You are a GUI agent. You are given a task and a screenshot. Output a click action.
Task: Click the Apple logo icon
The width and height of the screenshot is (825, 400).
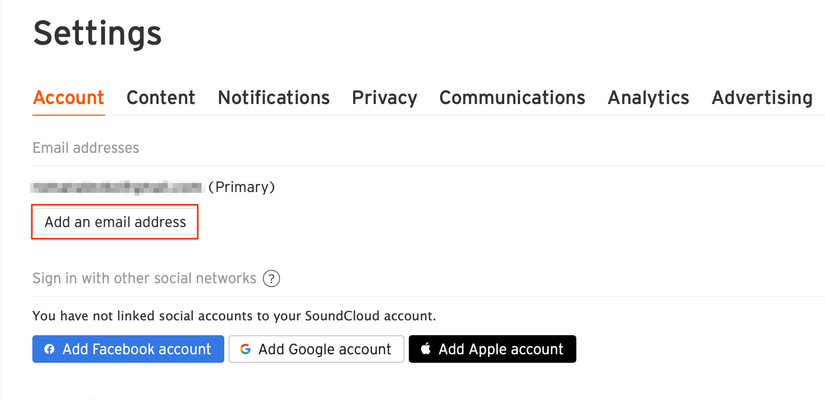425,349
